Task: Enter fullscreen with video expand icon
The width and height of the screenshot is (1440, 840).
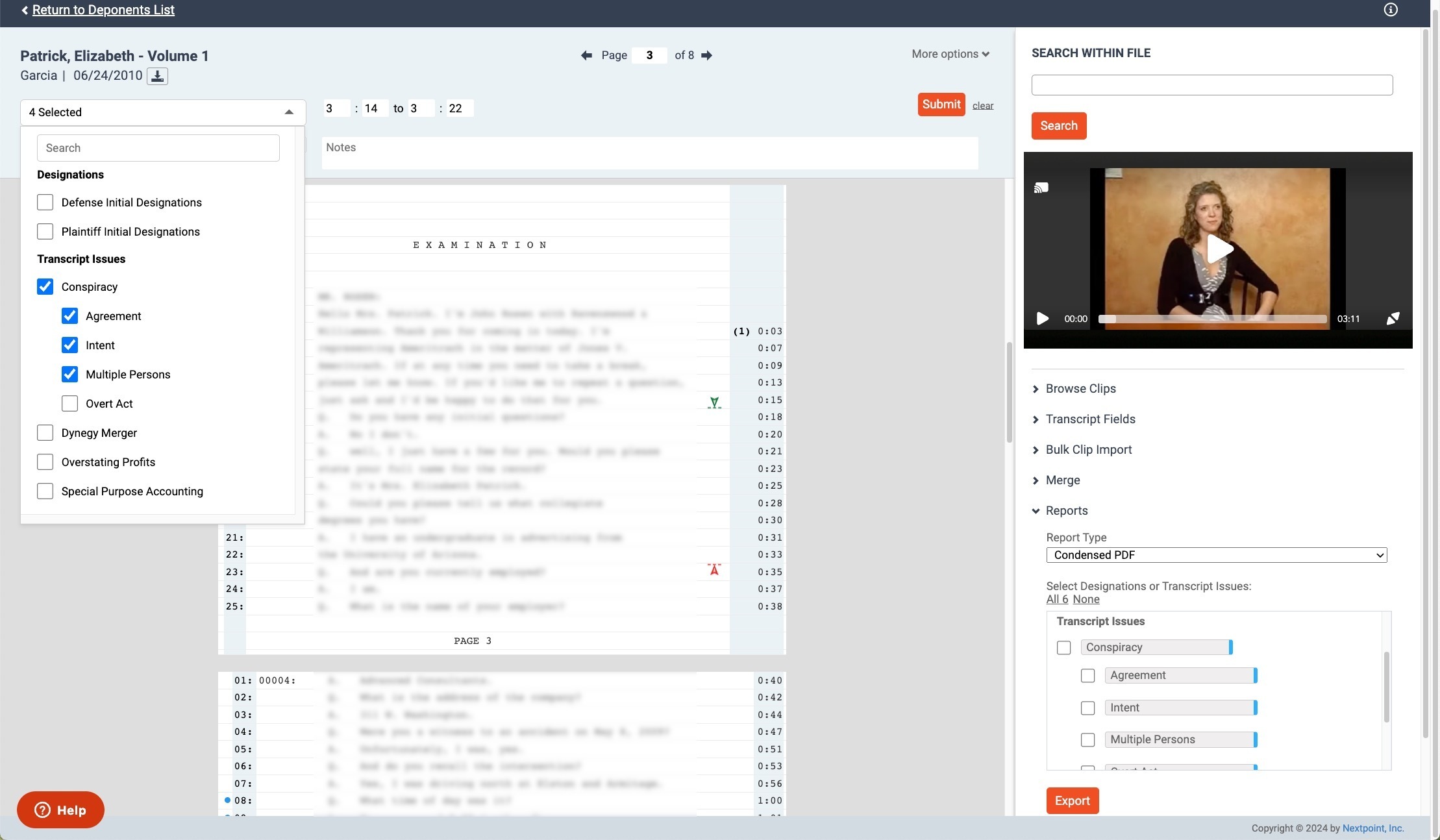Action: click(1393, 319)
